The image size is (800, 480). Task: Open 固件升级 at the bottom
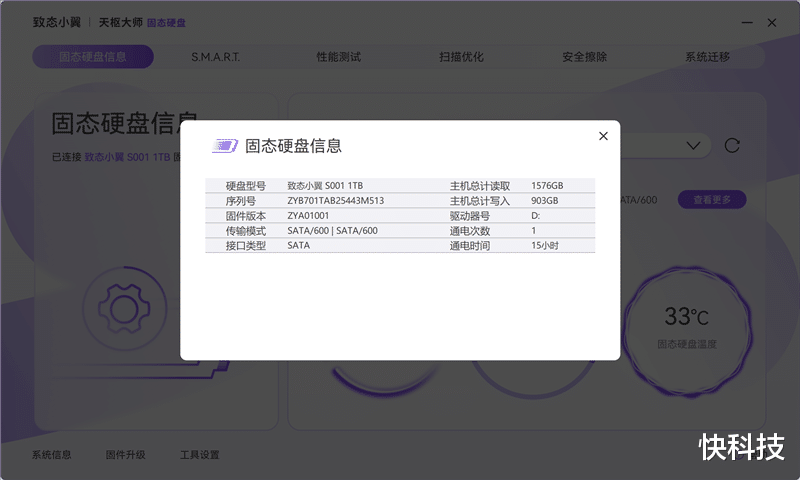(126, 454)
